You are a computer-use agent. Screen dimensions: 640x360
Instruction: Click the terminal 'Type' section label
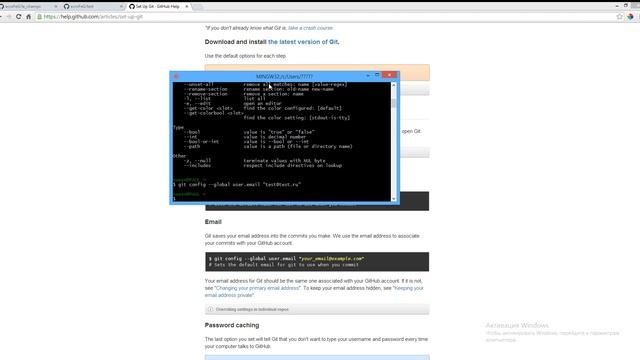(178, 127)
